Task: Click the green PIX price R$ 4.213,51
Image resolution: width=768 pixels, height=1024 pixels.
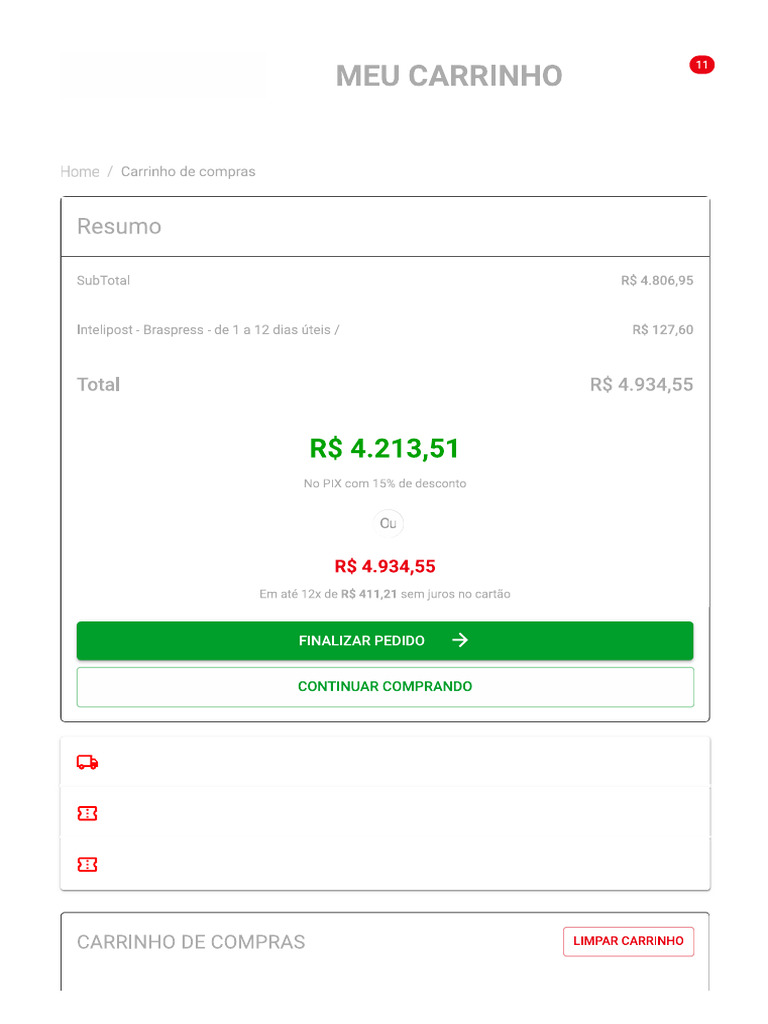Action: [385, 448]
